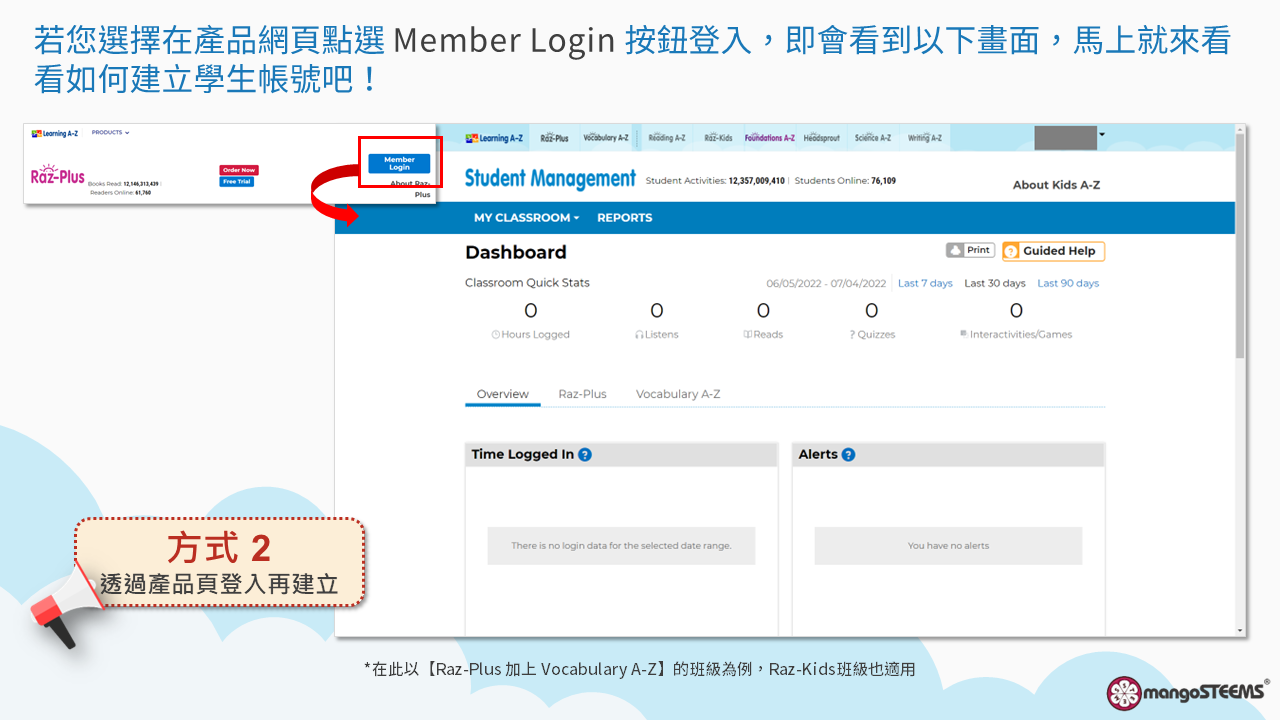Click the help icon beside Alerts
Image resolution: width=1280 pixels, height=720 pixels.
click(848, 454)
